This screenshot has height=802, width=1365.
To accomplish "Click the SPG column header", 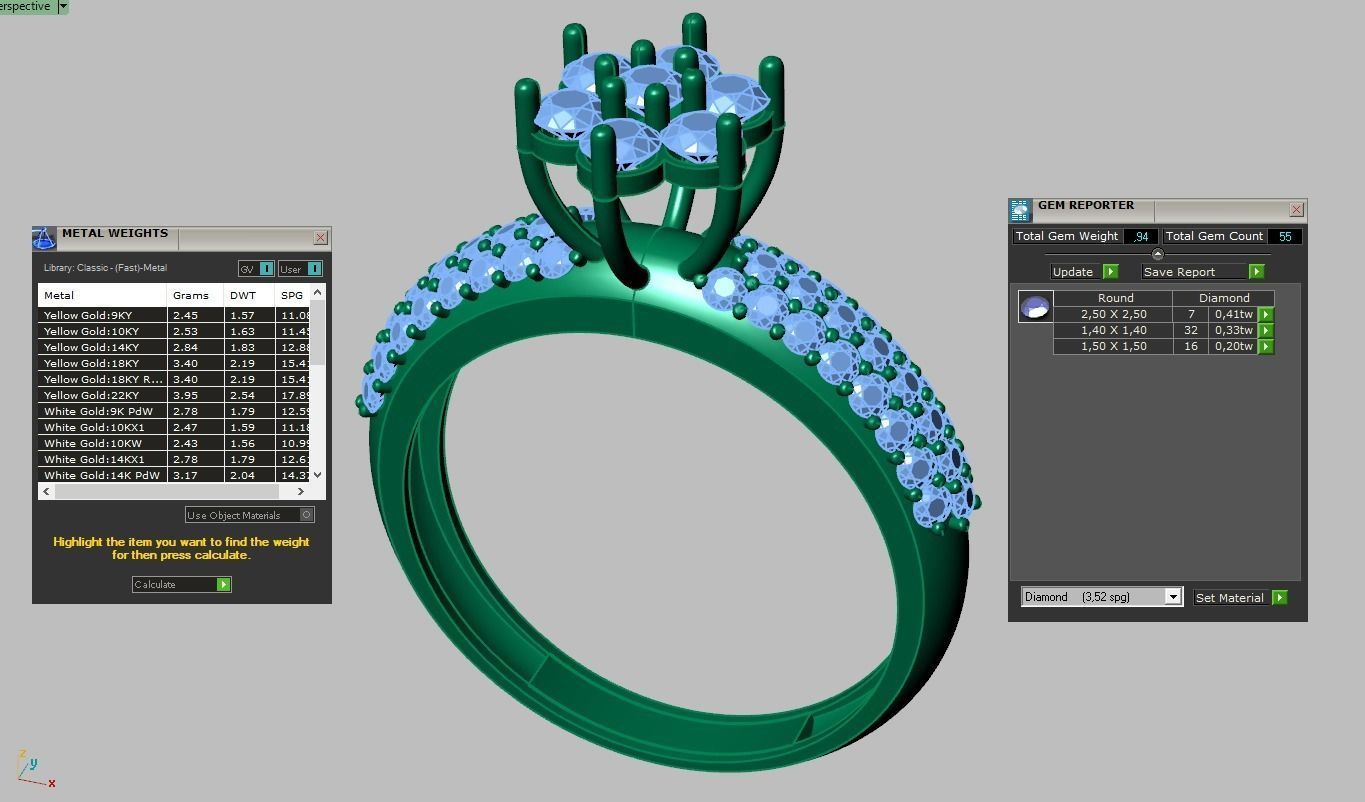I will coord(292,295).
